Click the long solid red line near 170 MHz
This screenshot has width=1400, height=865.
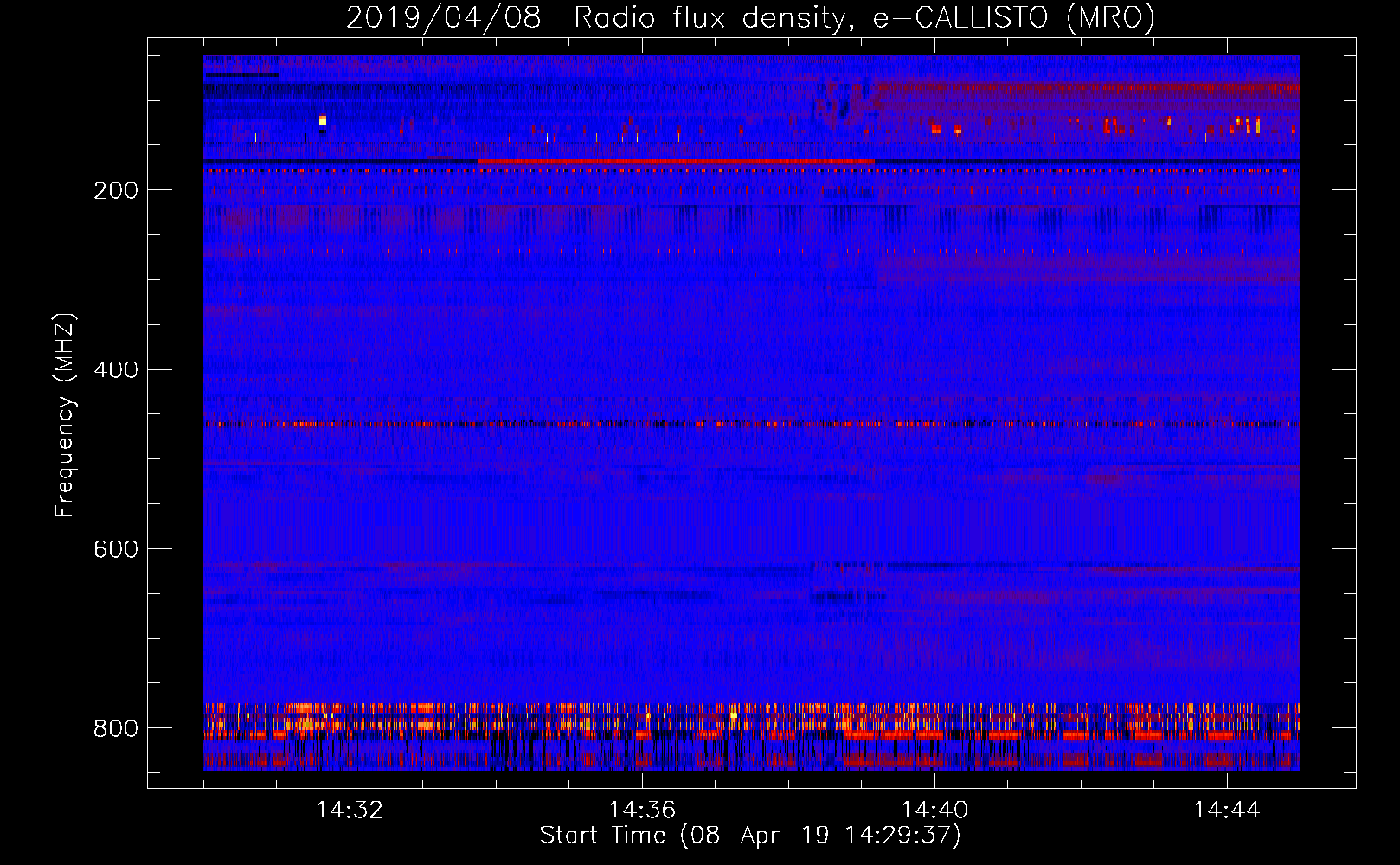click(x=676, y=161)
